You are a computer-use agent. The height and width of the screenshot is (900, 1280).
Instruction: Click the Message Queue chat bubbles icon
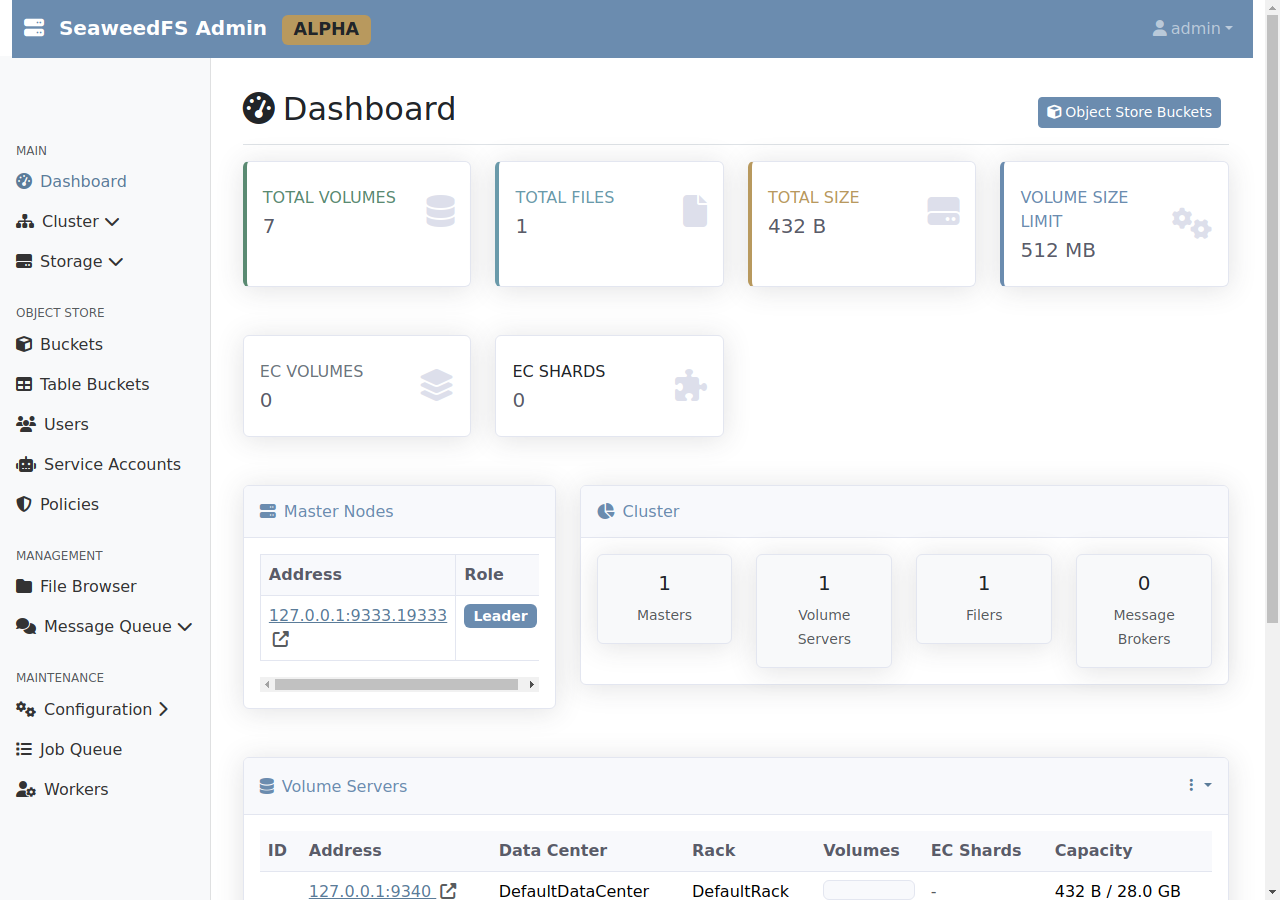point(26,626)
